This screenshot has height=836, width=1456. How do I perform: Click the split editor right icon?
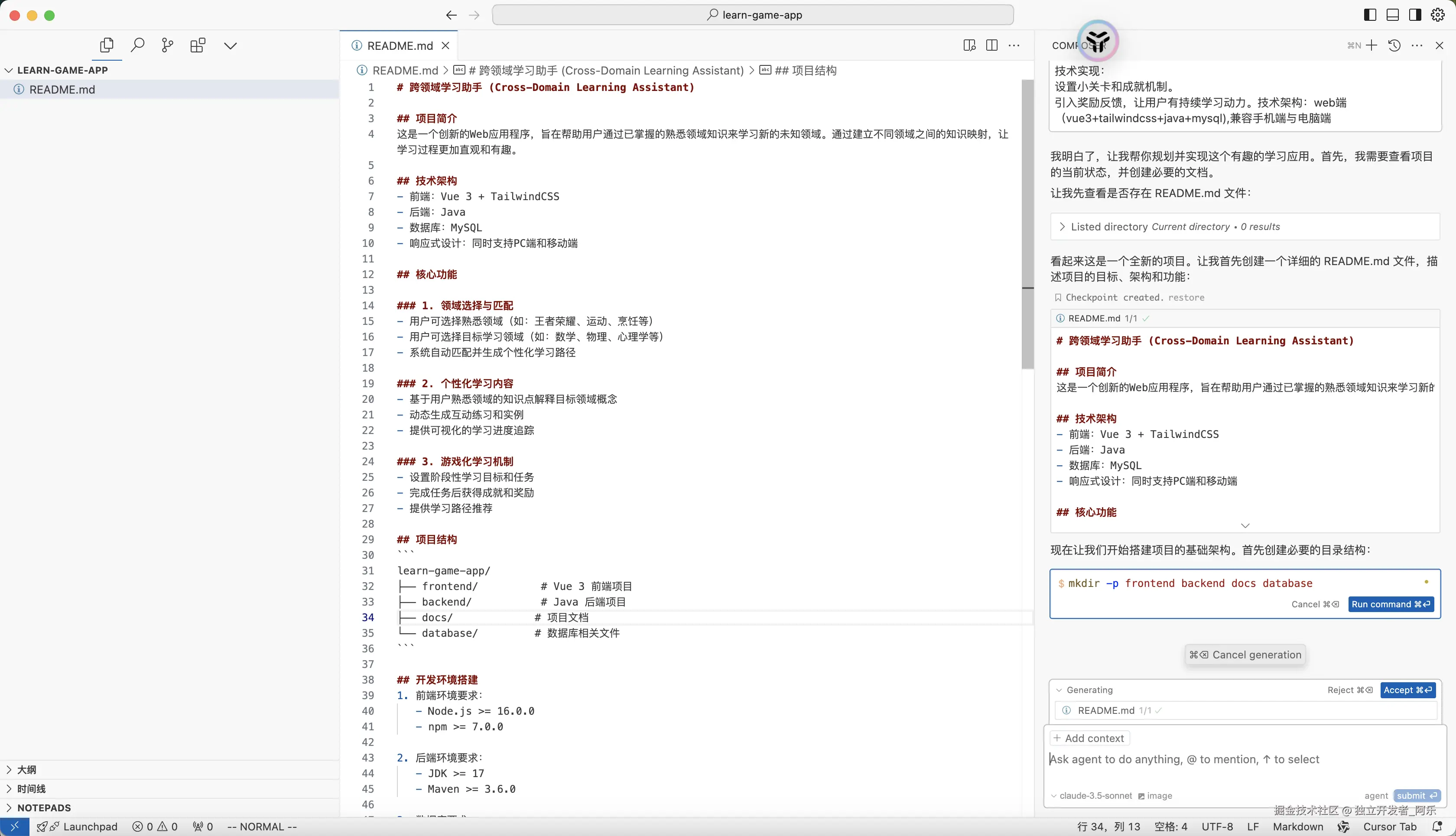point(991,45)
